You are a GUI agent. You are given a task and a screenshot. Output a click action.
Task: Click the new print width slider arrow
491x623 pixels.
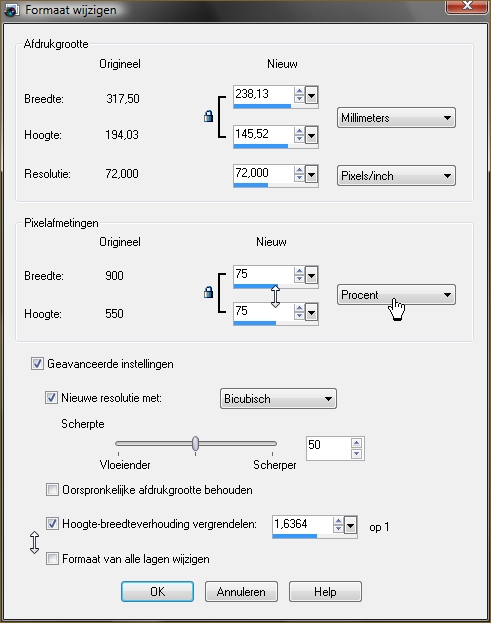click(311, 95)
